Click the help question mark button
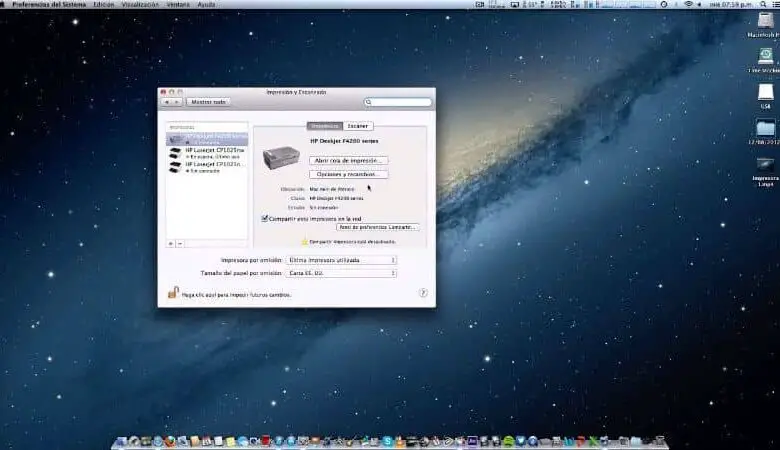 click(423, 293)
